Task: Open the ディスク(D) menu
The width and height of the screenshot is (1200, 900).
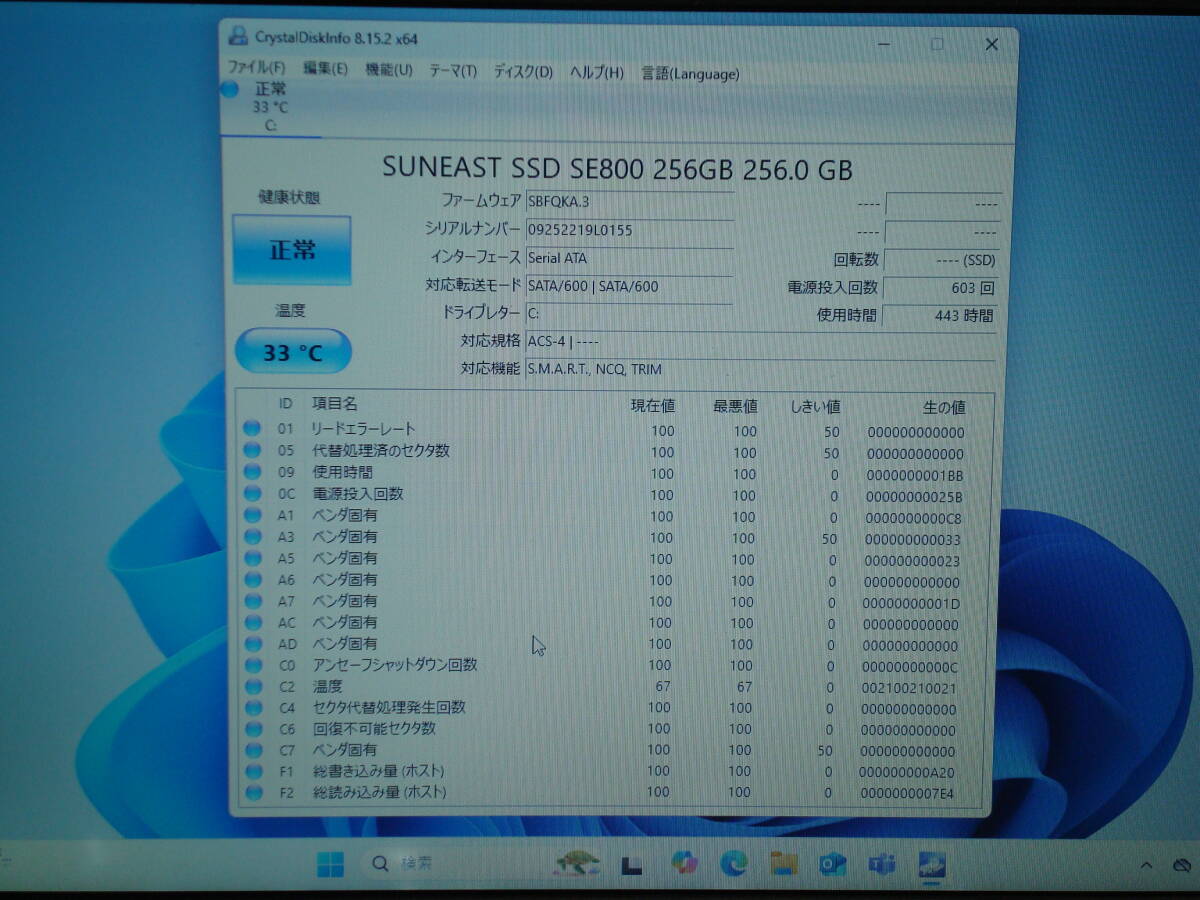Action: coord(523,72)
